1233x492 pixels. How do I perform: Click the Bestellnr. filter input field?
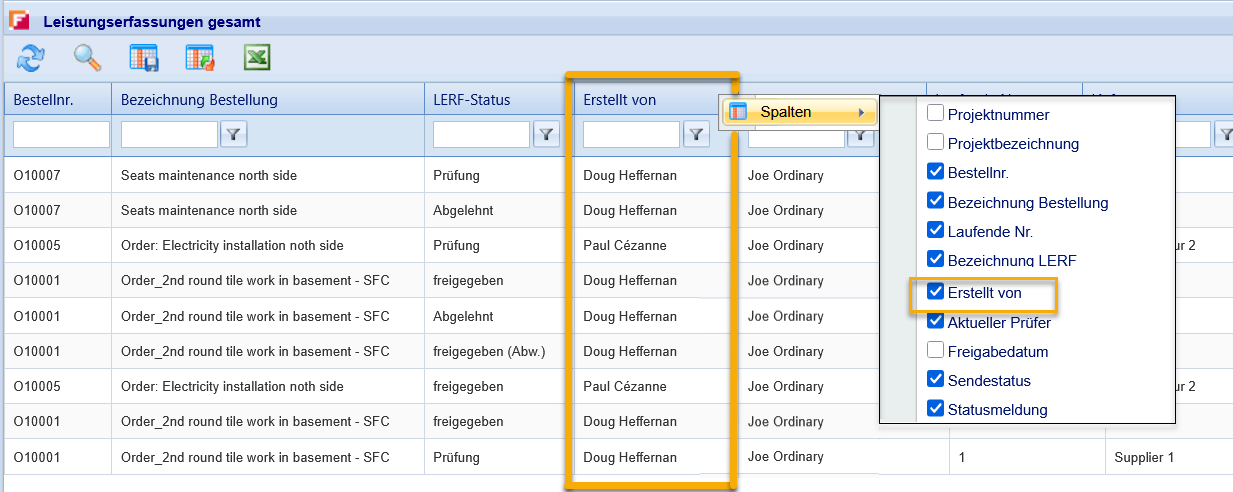(x=61, y=135)
